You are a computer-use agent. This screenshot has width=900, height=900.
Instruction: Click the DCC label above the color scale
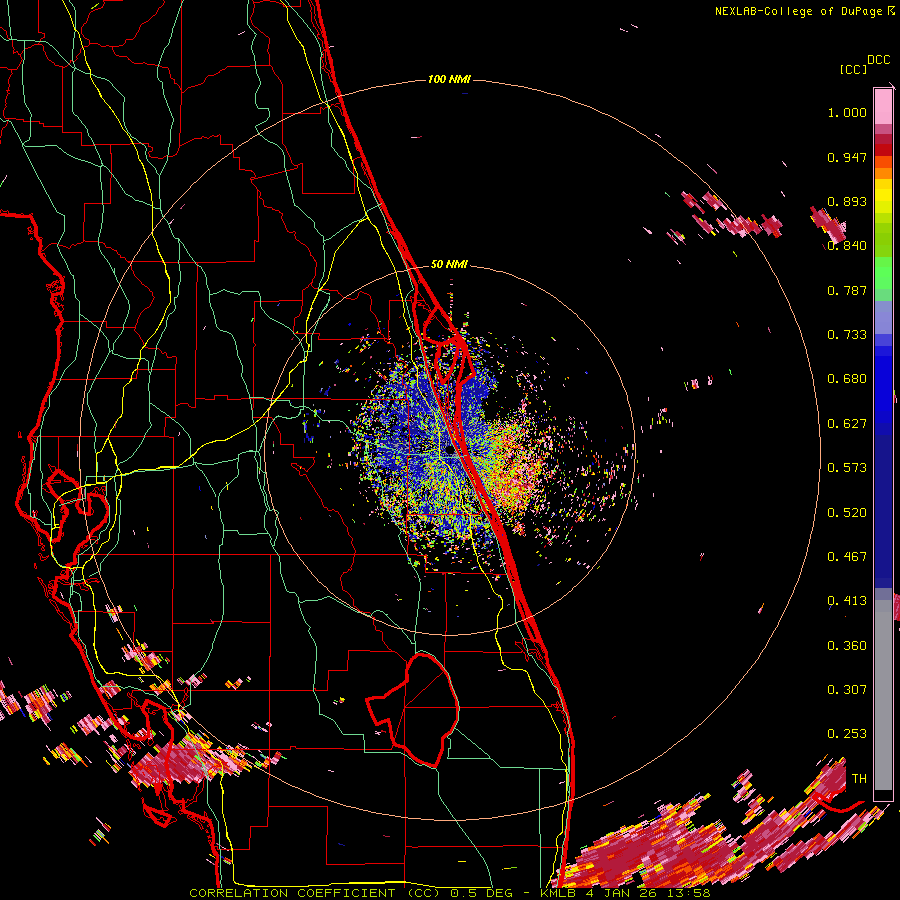(x=879, y=60)
